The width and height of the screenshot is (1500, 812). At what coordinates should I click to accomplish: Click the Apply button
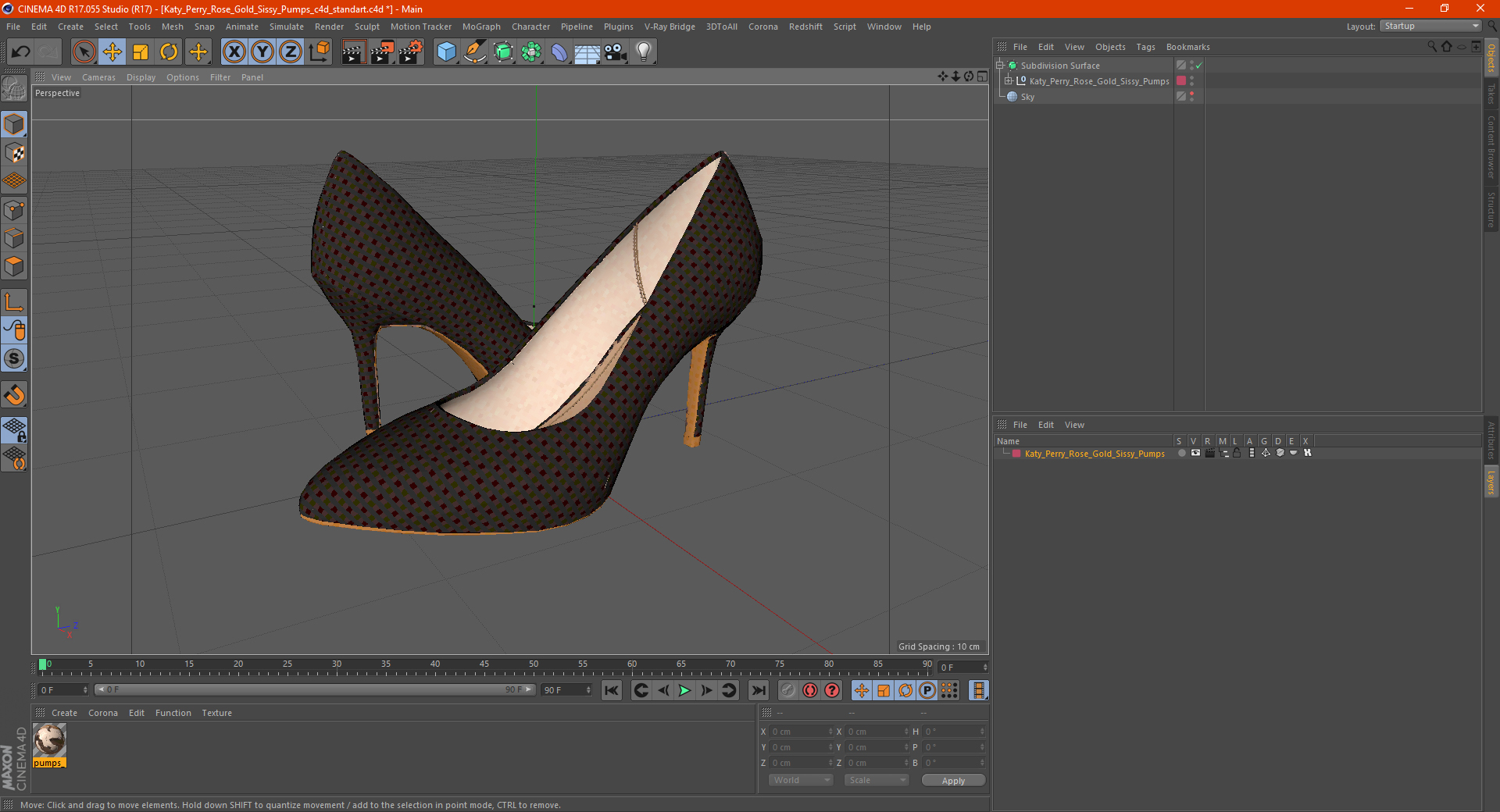coord(953,781)
